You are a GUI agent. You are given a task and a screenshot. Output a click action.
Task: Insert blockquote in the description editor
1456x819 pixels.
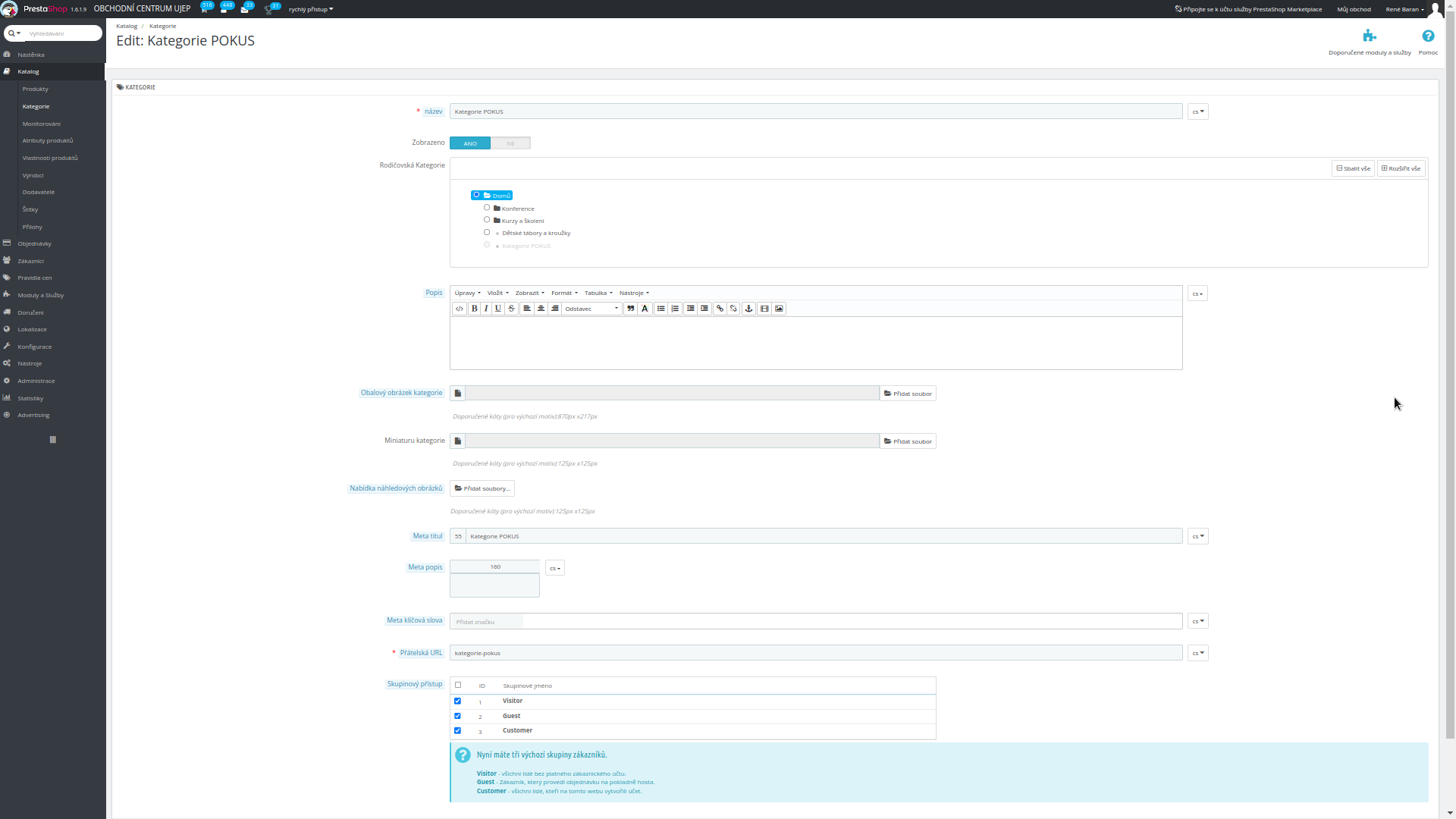[630, 309]
